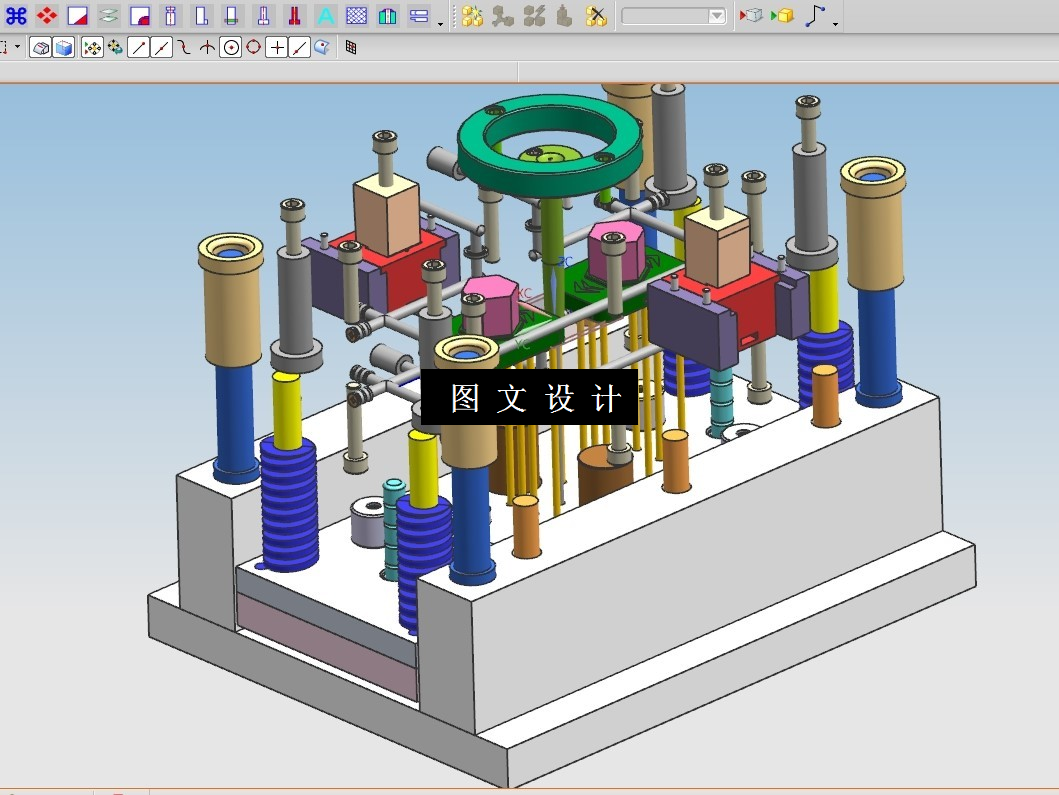Click the red-arrow gray cube icon
Screen dimensions: 1059x795
tap(751, 15)
